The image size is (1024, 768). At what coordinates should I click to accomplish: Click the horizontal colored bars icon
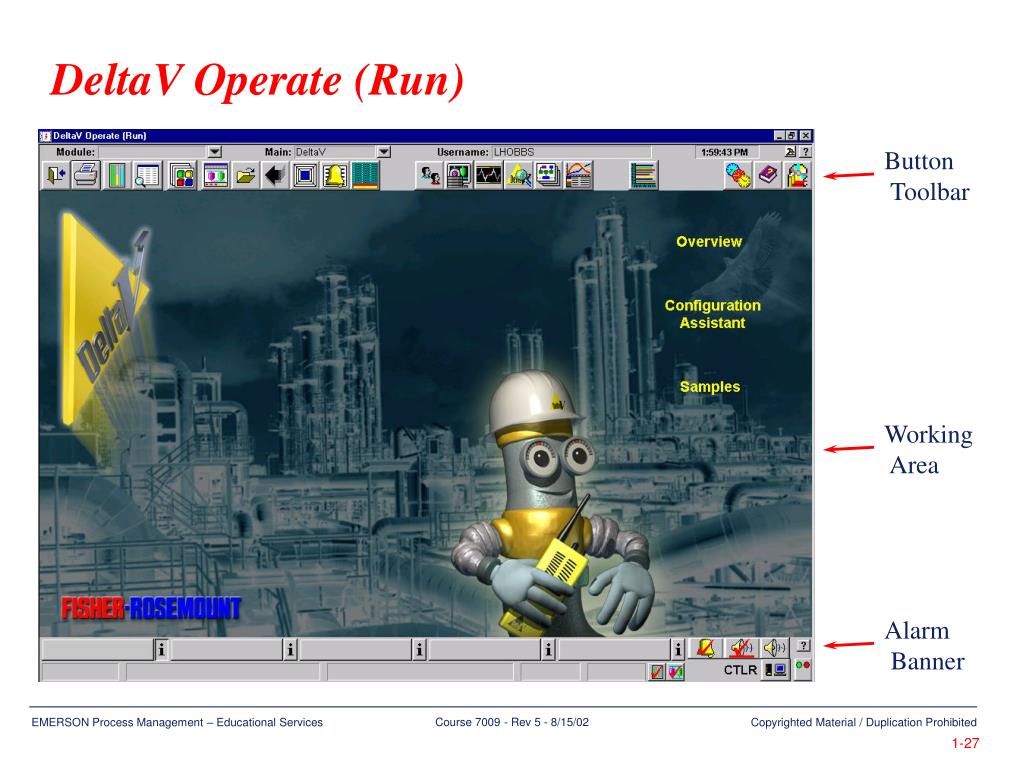pos(644,175)
